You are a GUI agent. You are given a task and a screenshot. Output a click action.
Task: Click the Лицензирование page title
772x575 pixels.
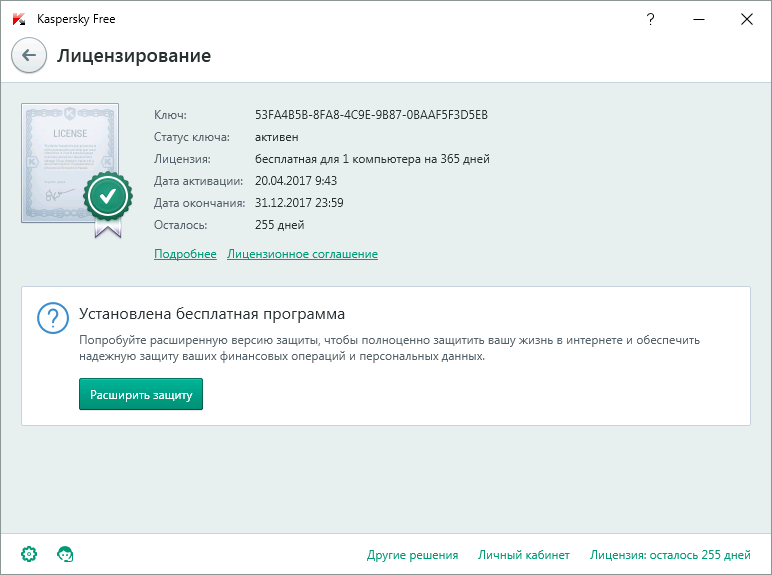click(134, 56)
